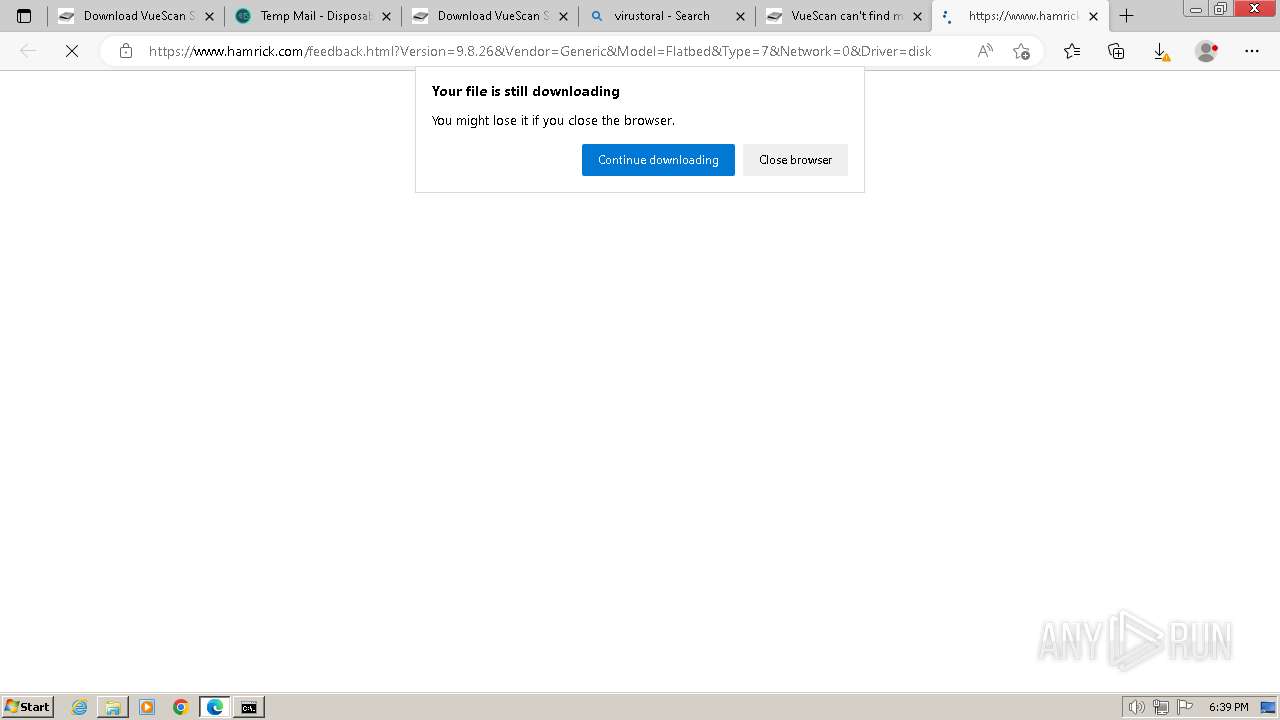Click the 6:39 PM clock
Screen dimensions: 1280x720
pos(1228,707)
